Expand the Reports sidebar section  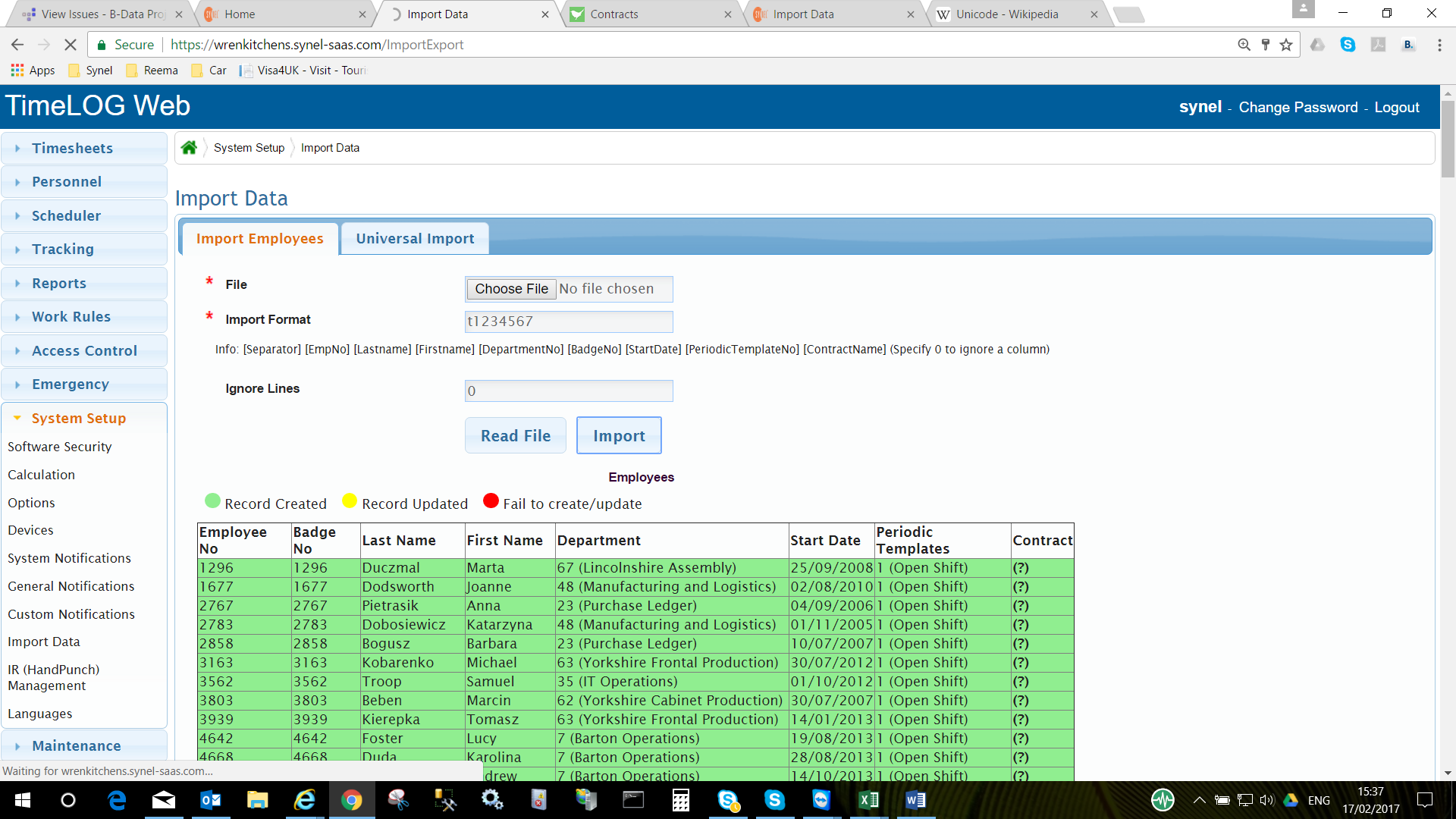pos(84,284)
